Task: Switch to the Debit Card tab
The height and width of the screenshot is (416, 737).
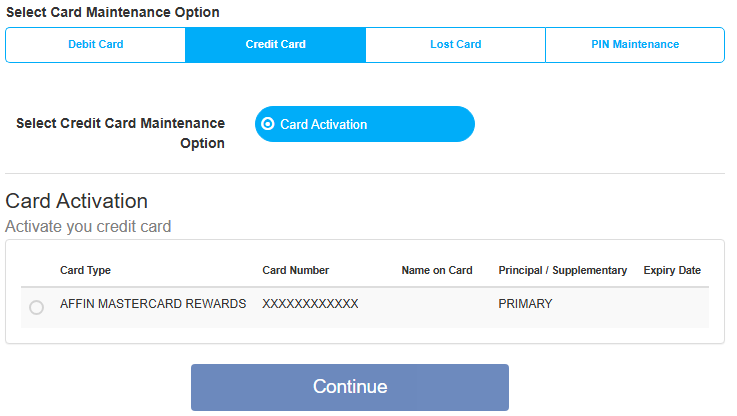Action: coord(95,45)
